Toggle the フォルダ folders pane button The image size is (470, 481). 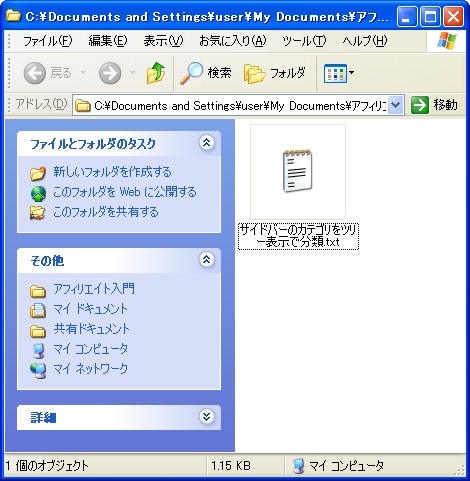tap(274, 73)
